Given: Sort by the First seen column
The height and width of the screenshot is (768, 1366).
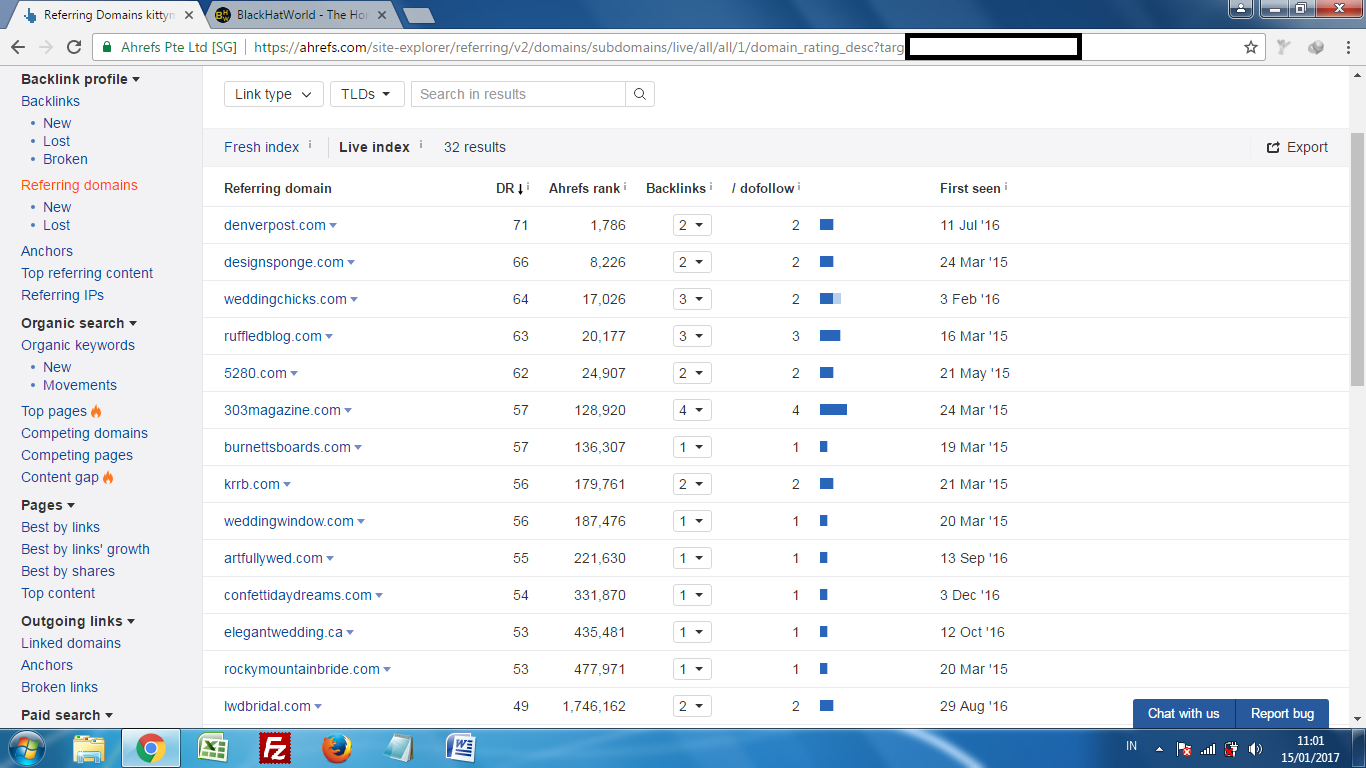Looking at the screenshot, I should (970, 188).
